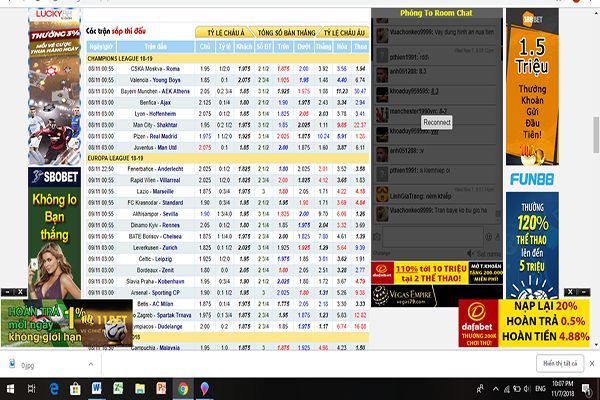This screenshot has width=600, height=400.
Task: Click the FUN88 logo ad
Action: pyautogui.click(x=532, y=179)
